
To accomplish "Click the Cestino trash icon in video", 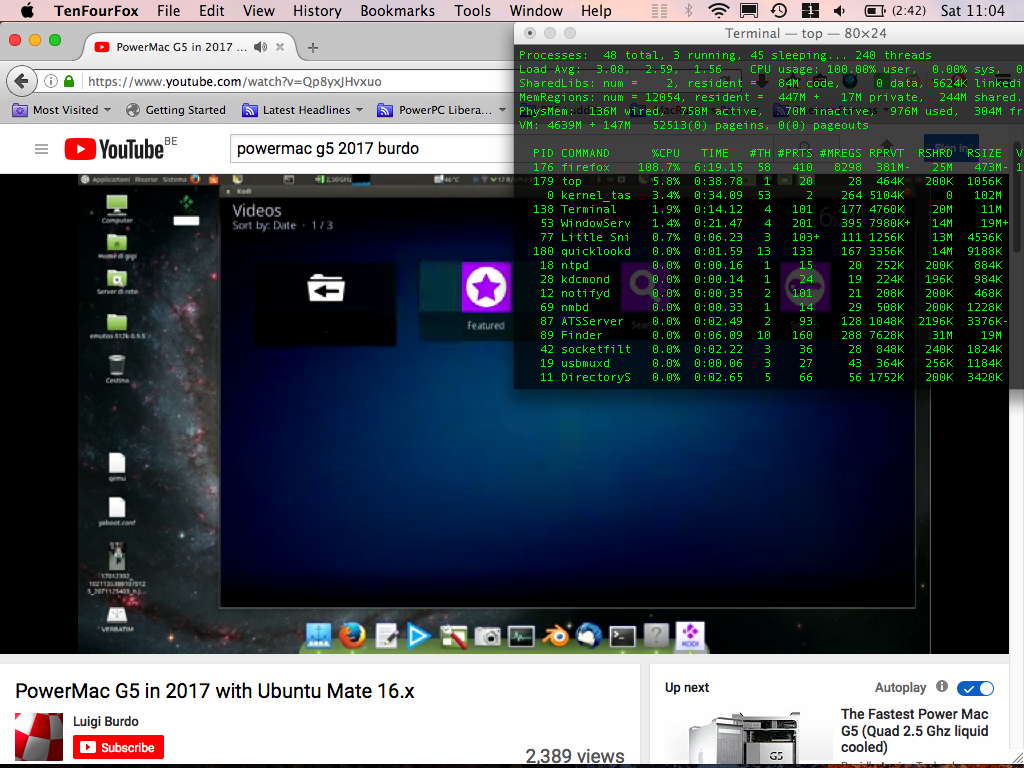I will tap(117, 369).
